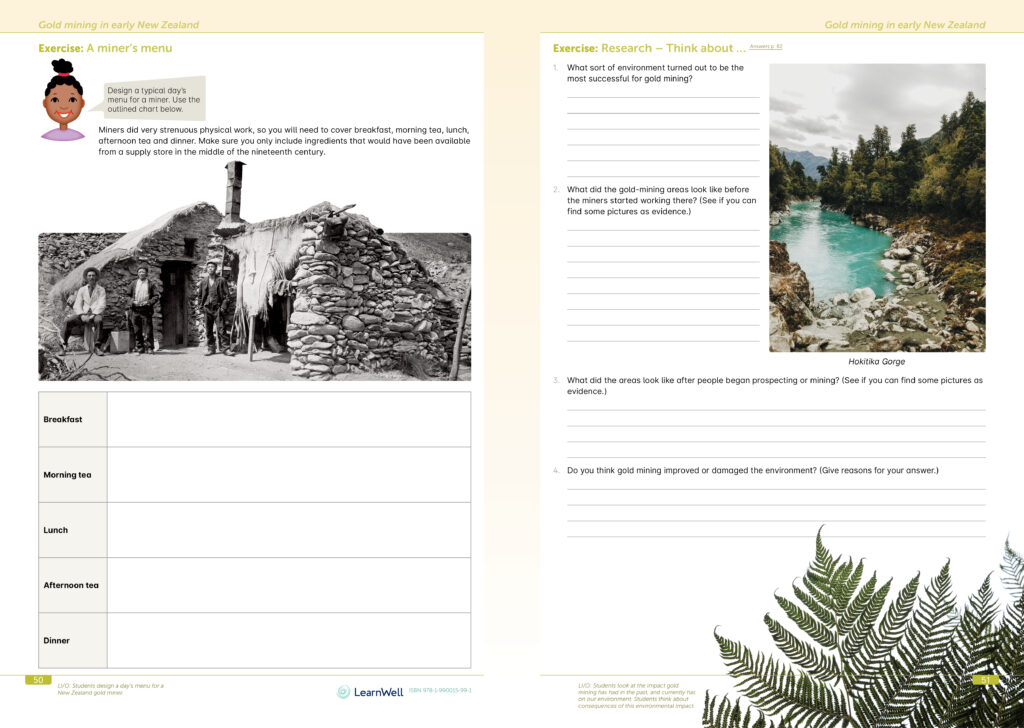Viewport: 1024px width, 728px height.
Task: Click the 'Miners did very strenuous physical work' paragraph
Action: coord(284,141)
